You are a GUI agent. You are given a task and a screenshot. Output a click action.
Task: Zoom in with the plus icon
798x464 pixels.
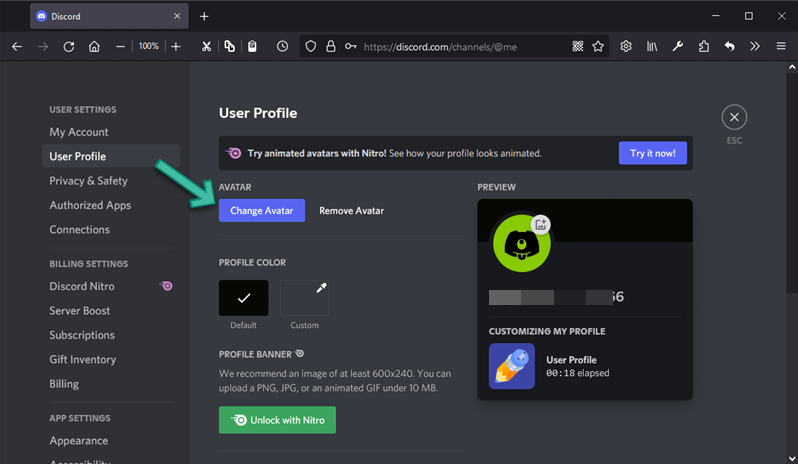tap(176, 47)
